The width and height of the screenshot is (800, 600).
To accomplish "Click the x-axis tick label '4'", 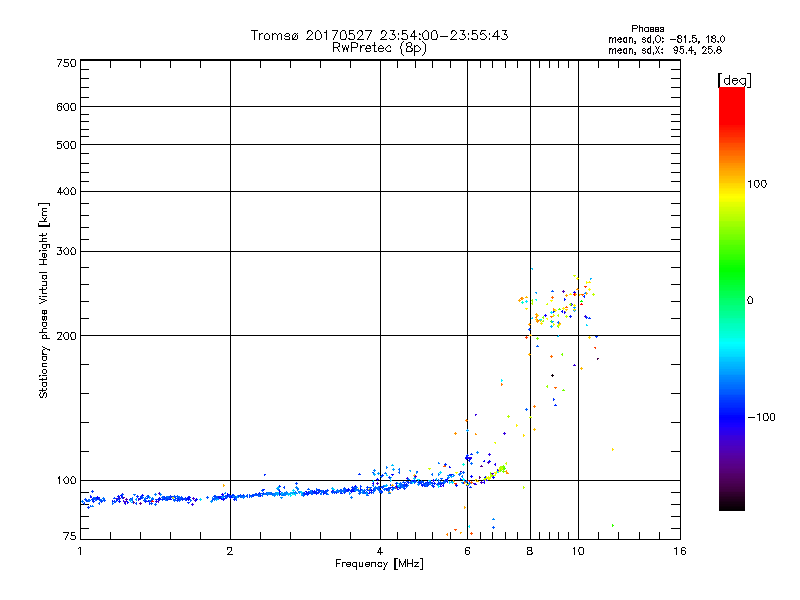I will 380,551.
